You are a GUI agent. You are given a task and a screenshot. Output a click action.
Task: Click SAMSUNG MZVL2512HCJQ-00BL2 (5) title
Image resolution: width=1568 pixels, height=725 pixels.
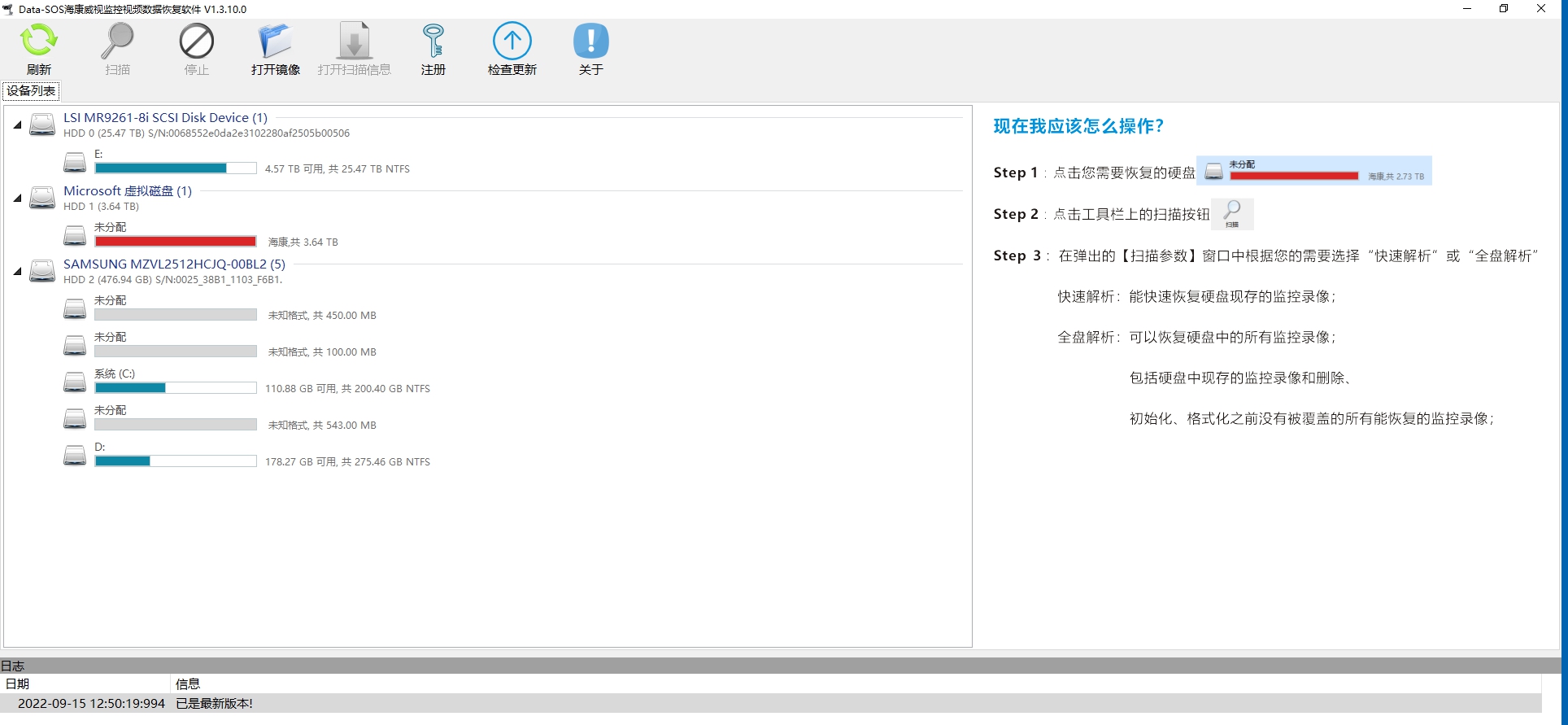(x=174, y=264)
